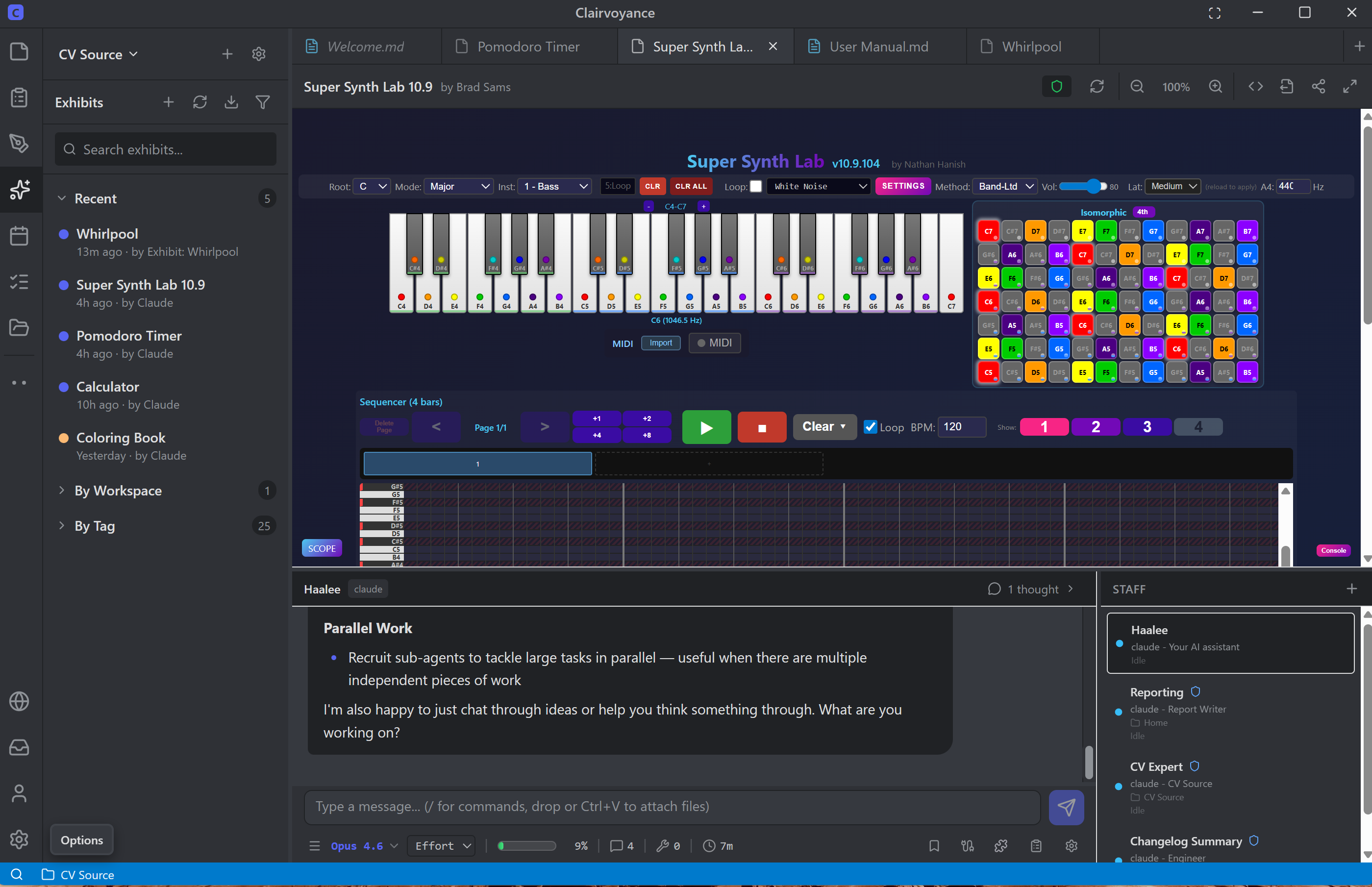Viewport: 1372px width, 887px height.
Task: Open the focus-frame icon in title bar
Action: tap(1214, 13)
